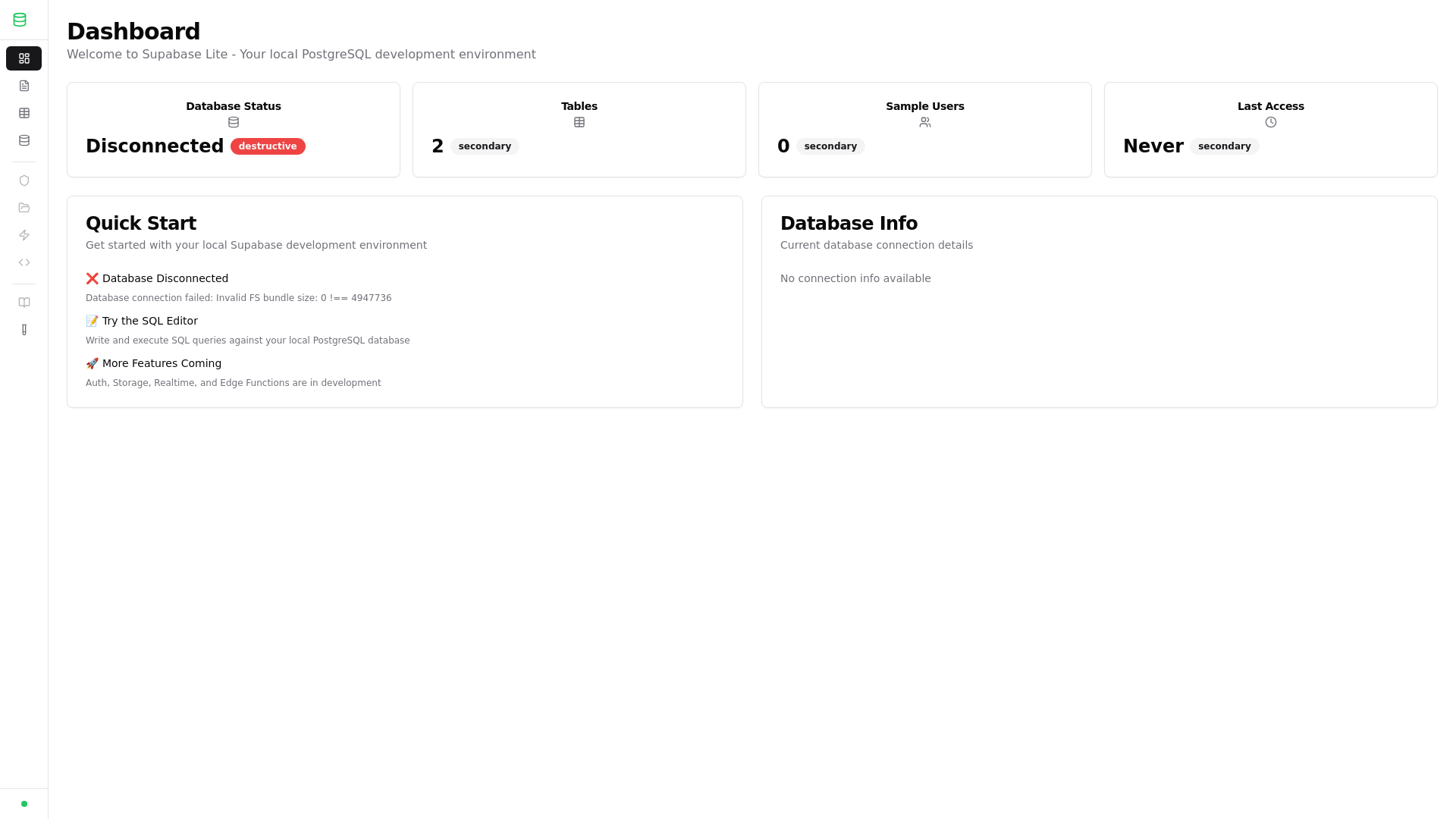
Task: Click the database icon in Database Status card
Action: point(234,122)
